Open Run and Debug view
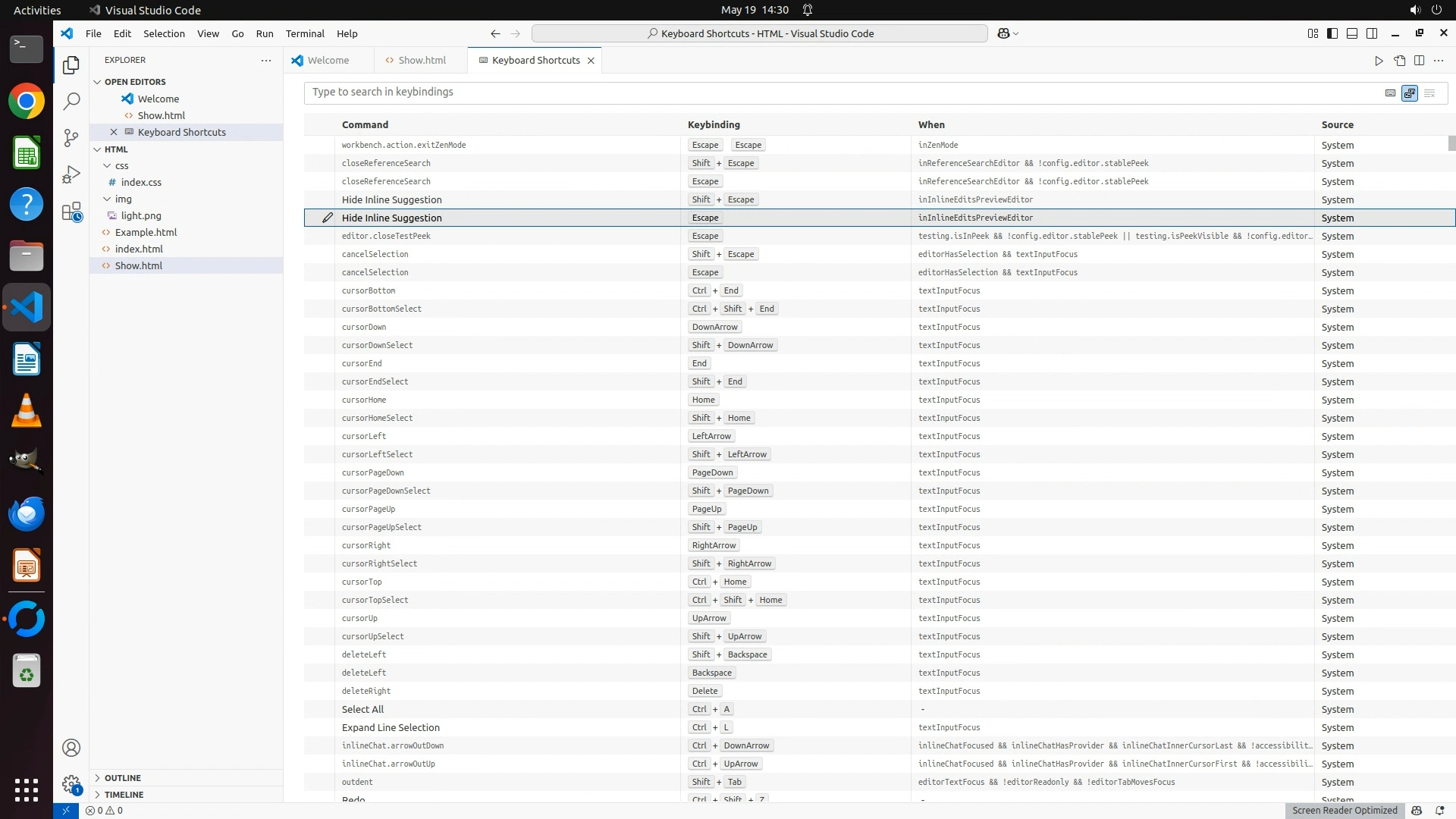 [71, 174]
